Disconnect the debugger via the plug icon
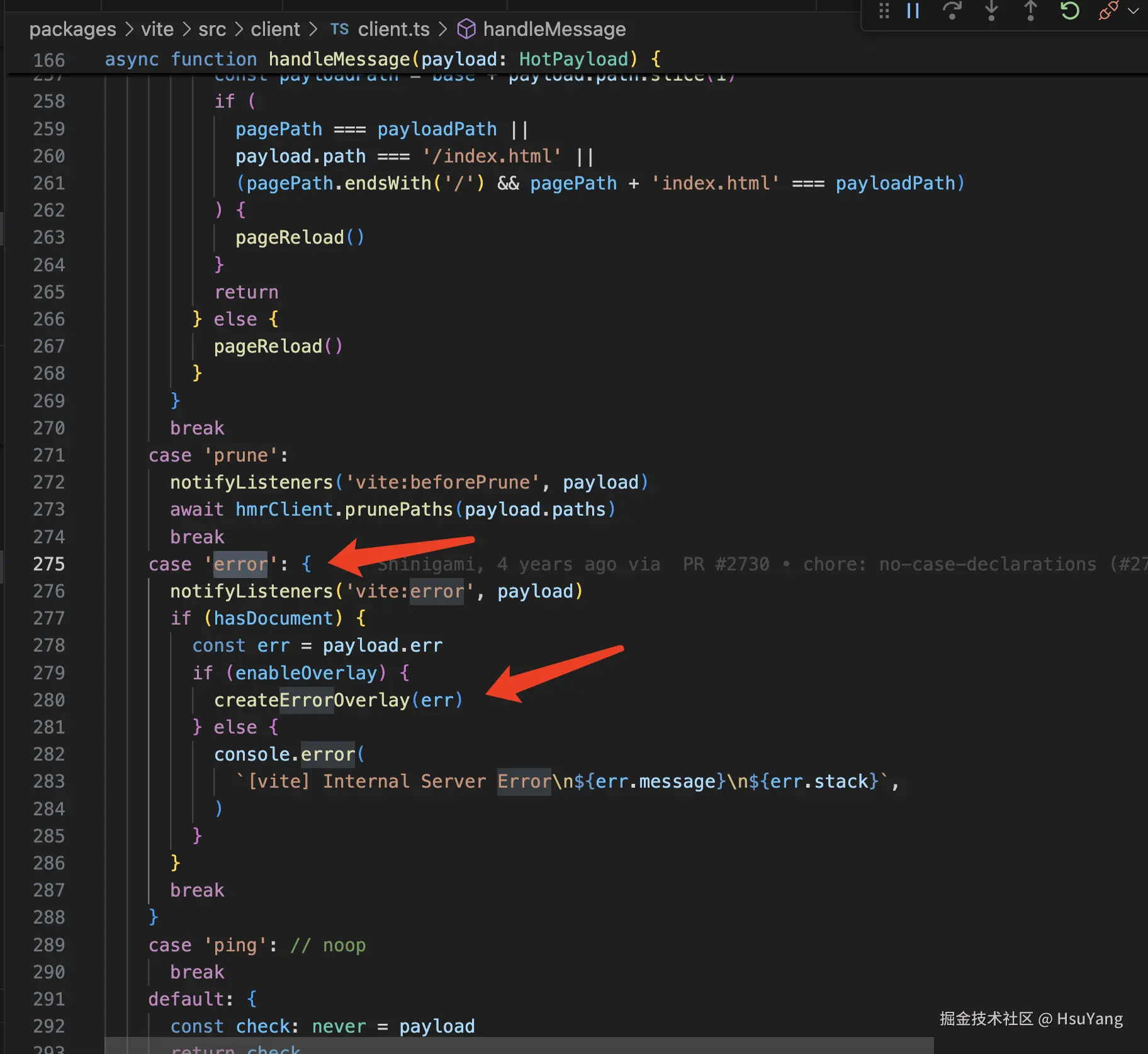Image resolution: width=1148 pixels, height=1054 pixels. coord(1108,11)
